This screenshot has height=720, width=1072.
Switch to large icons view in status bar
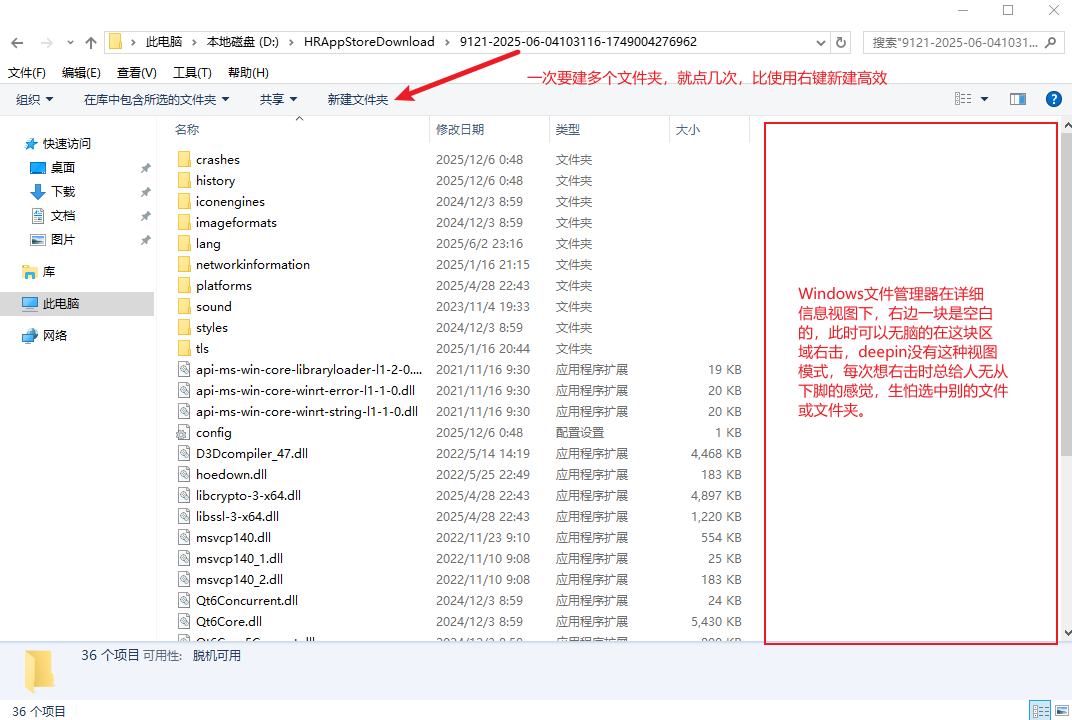[1062, 710]
